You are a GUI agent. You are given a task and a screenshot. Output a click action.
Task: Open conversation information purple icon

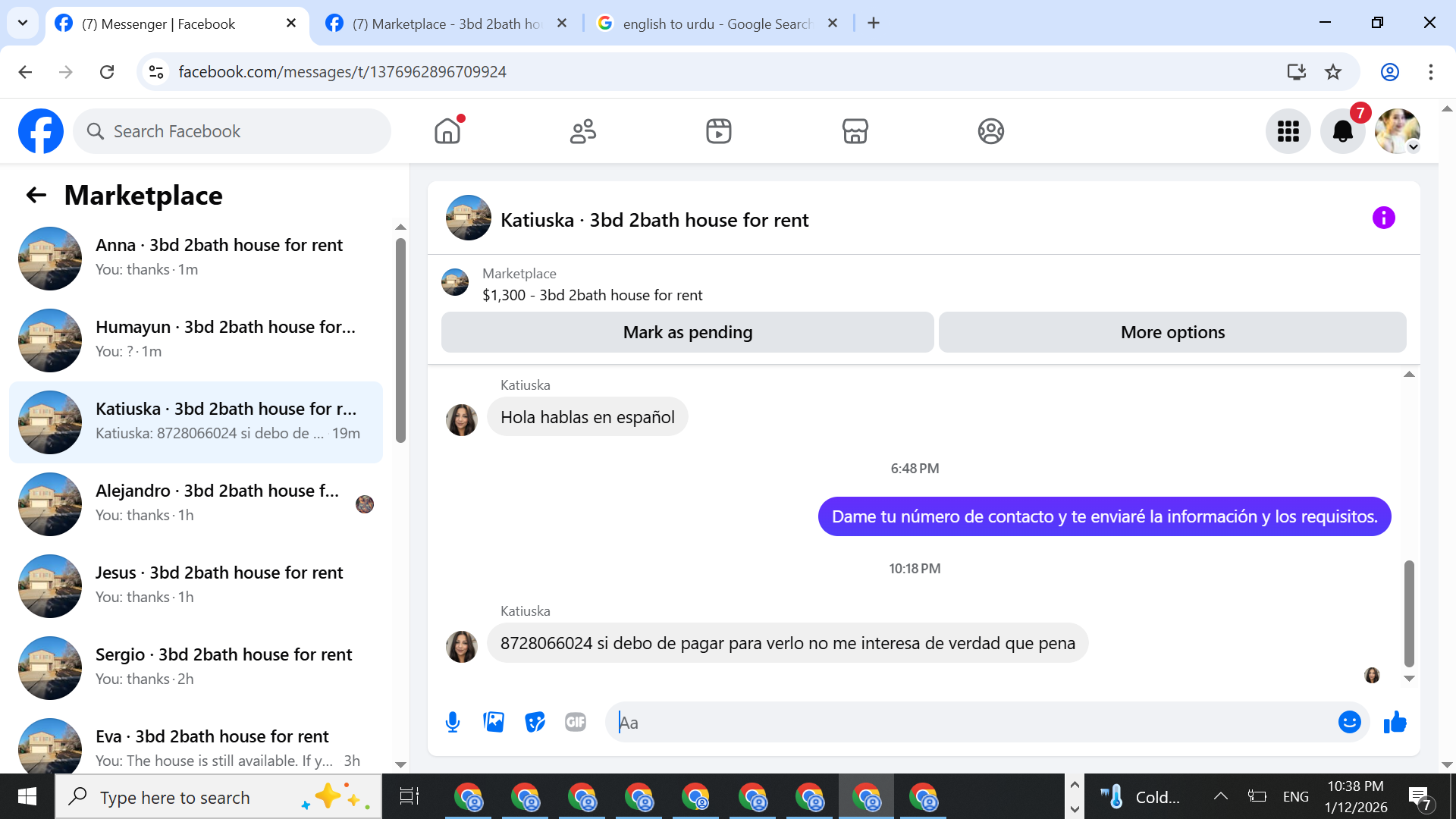pyautogui.click(x=1383, y=218)
